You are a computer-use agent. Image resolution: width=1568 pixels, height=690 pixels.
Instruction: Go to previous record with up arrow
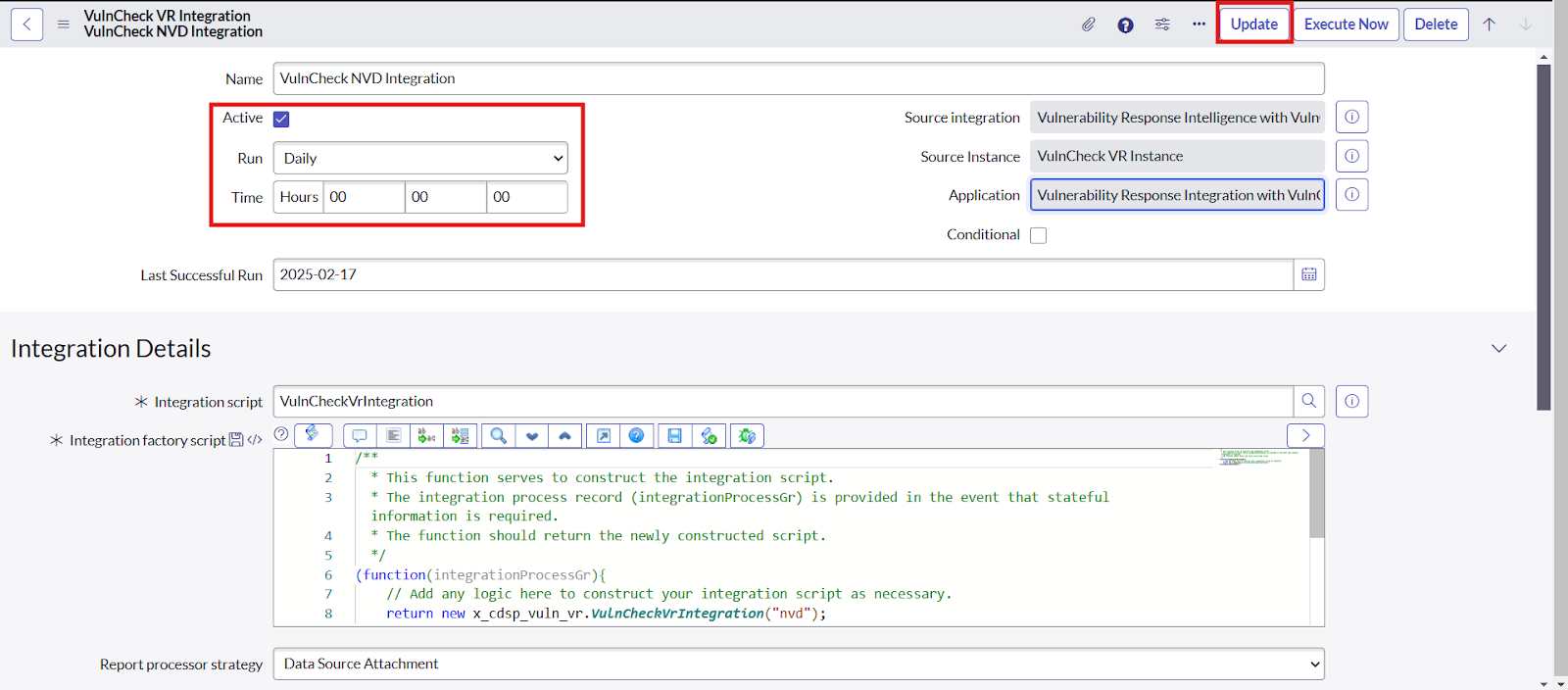click(x=1490, y=25)
